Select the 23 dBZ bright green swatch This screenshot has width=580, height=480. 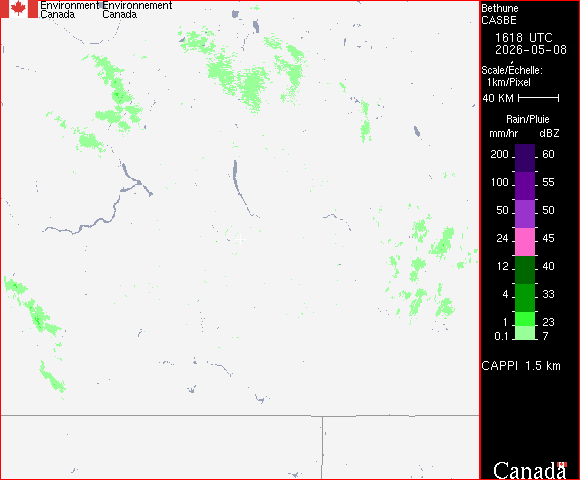525,319
